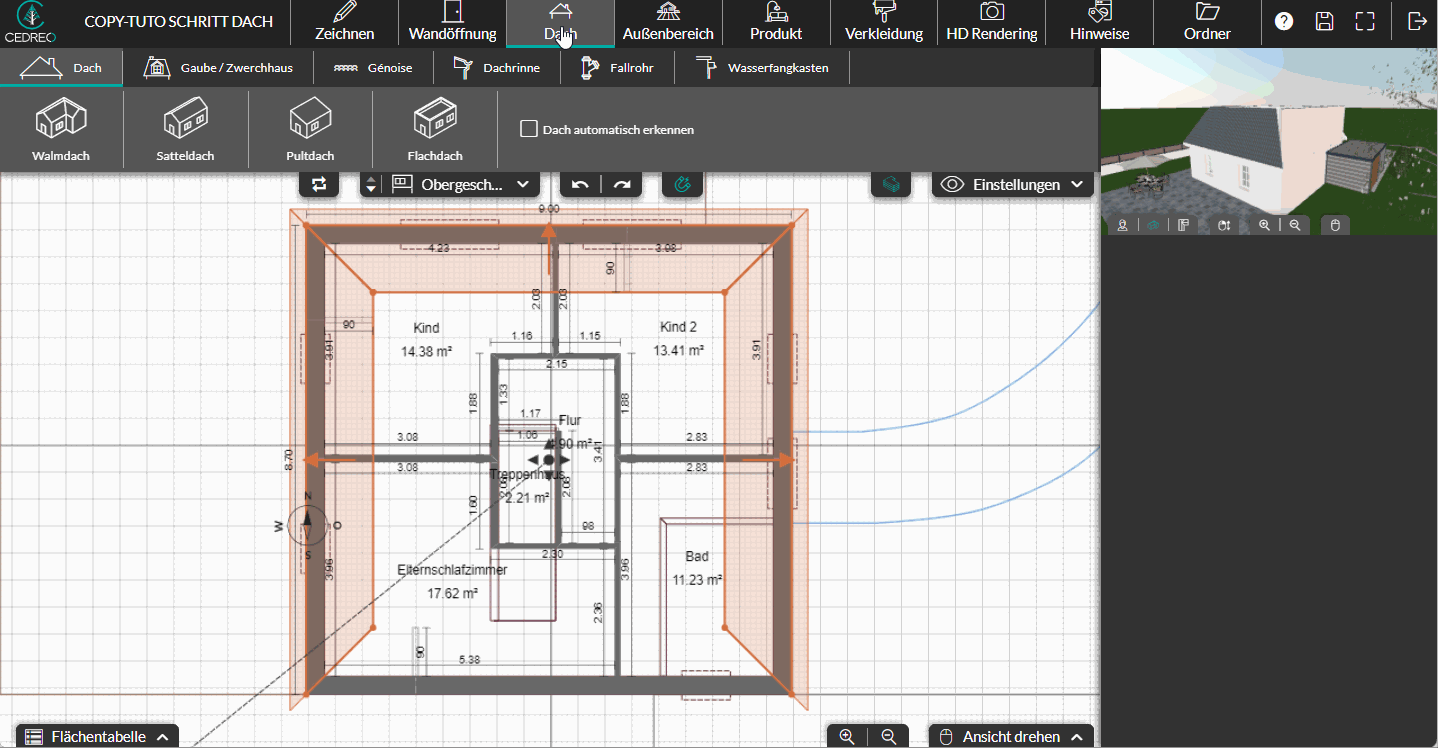Toggle the 3D cube view in preview

pos(1153,225)
